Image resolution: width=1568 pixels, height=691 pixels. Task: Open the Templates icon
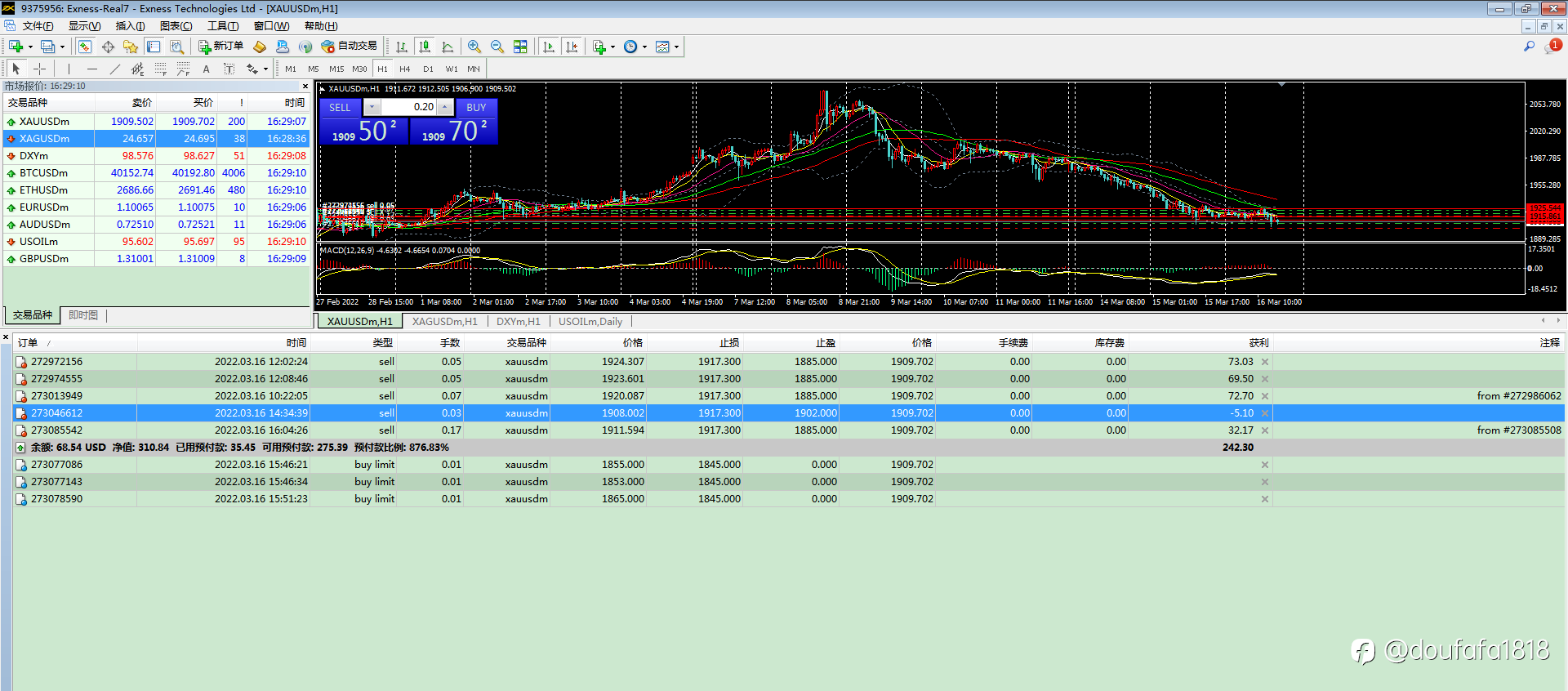[x=662, y=47]
